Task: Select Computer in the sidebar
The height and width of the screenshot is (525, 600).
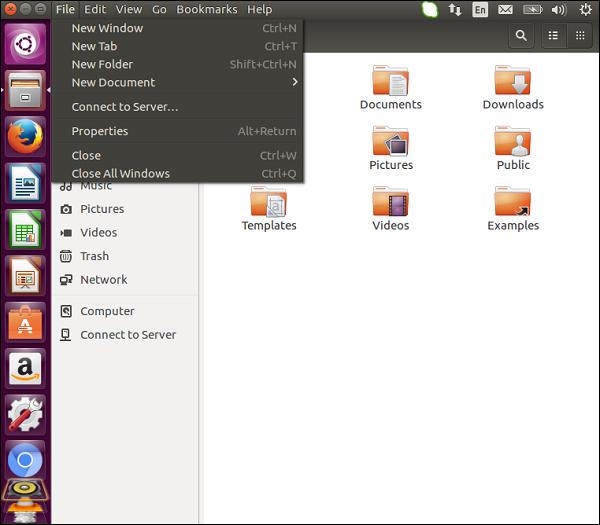Action: [x=107, y=311]
